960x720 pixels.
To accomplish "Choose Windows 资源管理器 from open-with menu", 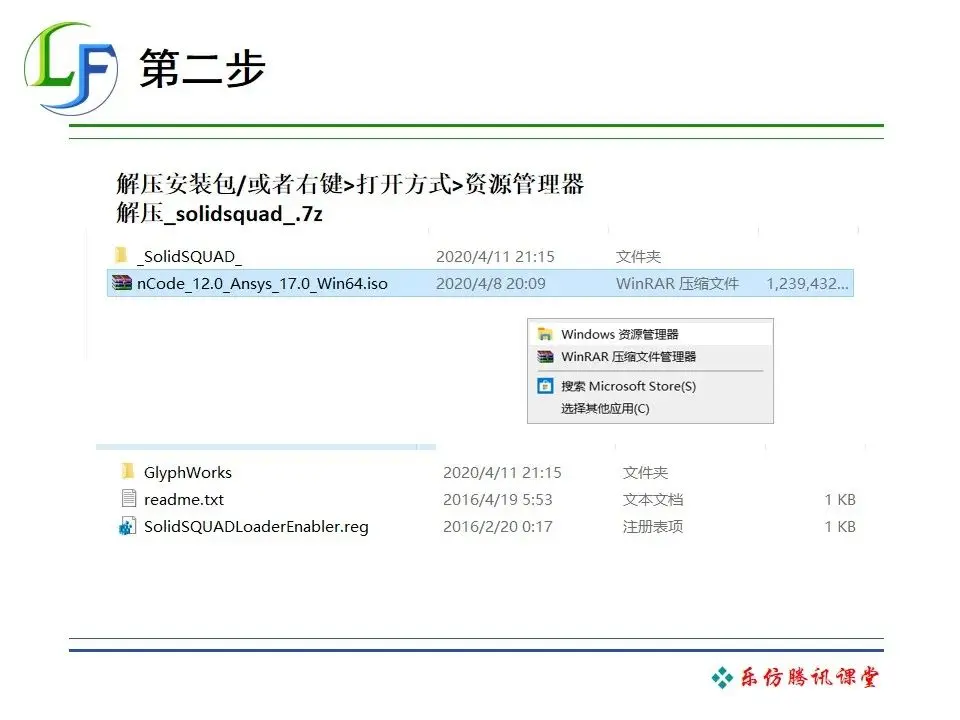I will point(650,334).
